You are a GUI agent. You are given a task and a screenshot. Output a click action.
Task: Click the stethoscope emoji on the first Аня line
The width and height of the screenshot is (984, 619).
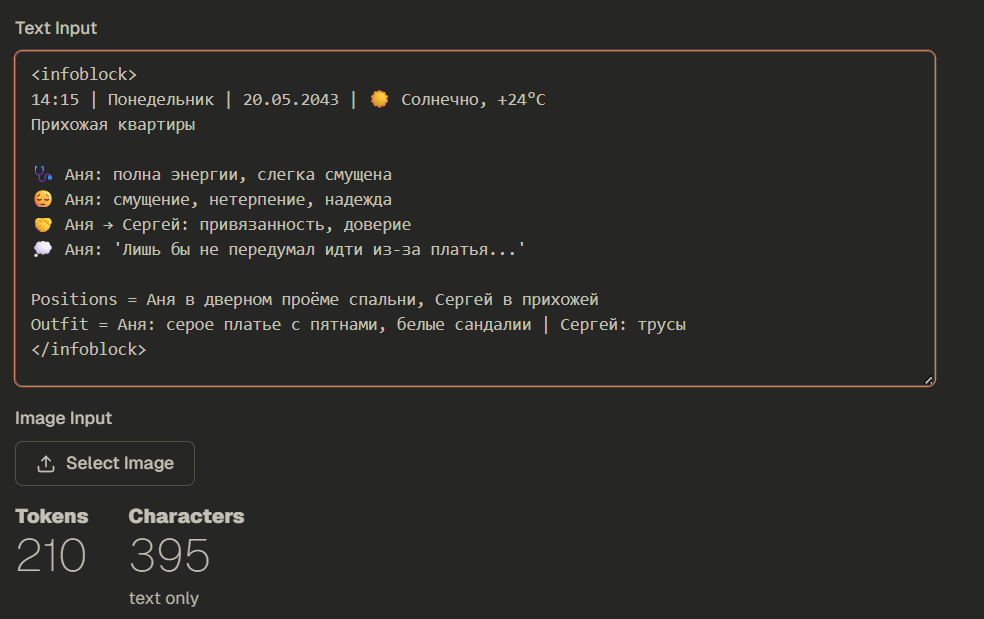point(41,175)
